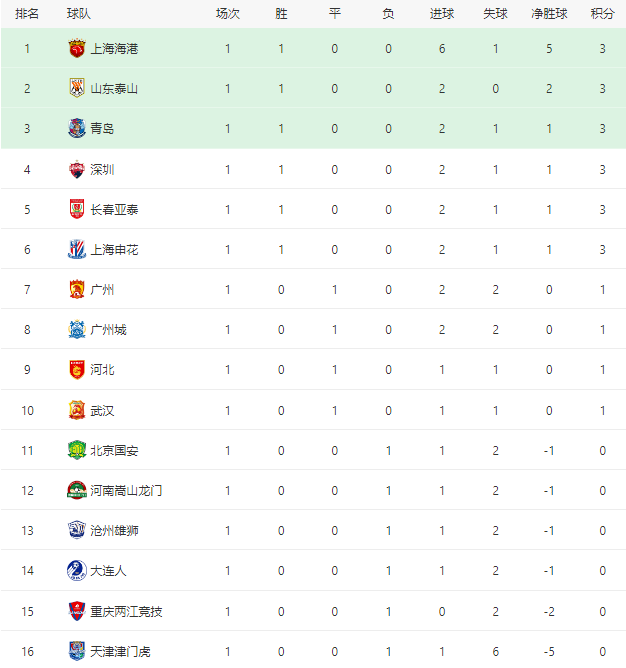Click the 上海申花 team logo
This screenshot has width=626, height=668.
pyautogui.click(x=77, y=250)
